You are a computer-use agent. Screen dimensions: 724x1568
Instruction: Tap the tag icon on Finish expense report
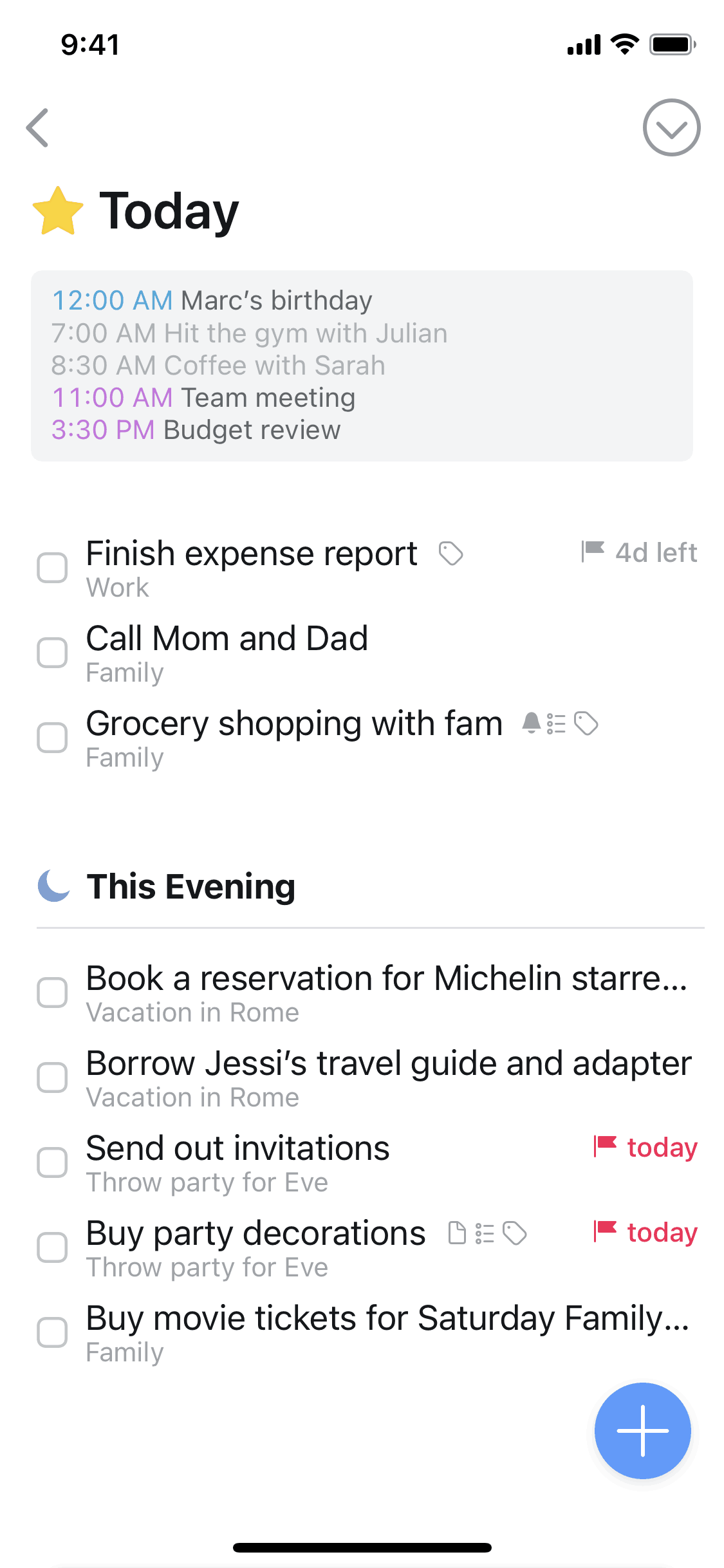click(x=450, y=554)
